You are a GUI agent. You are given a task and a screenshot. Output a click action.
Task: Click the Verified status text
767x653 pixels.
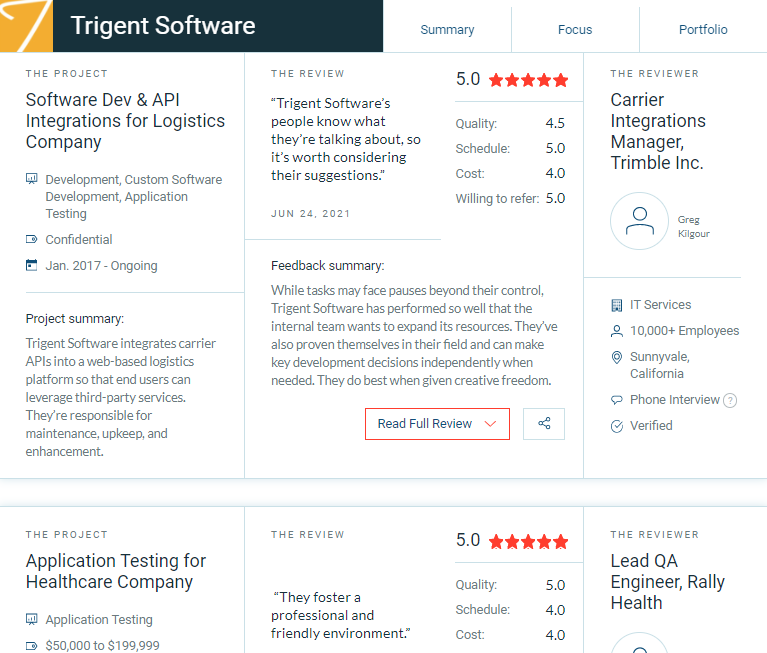click(651, 426)
